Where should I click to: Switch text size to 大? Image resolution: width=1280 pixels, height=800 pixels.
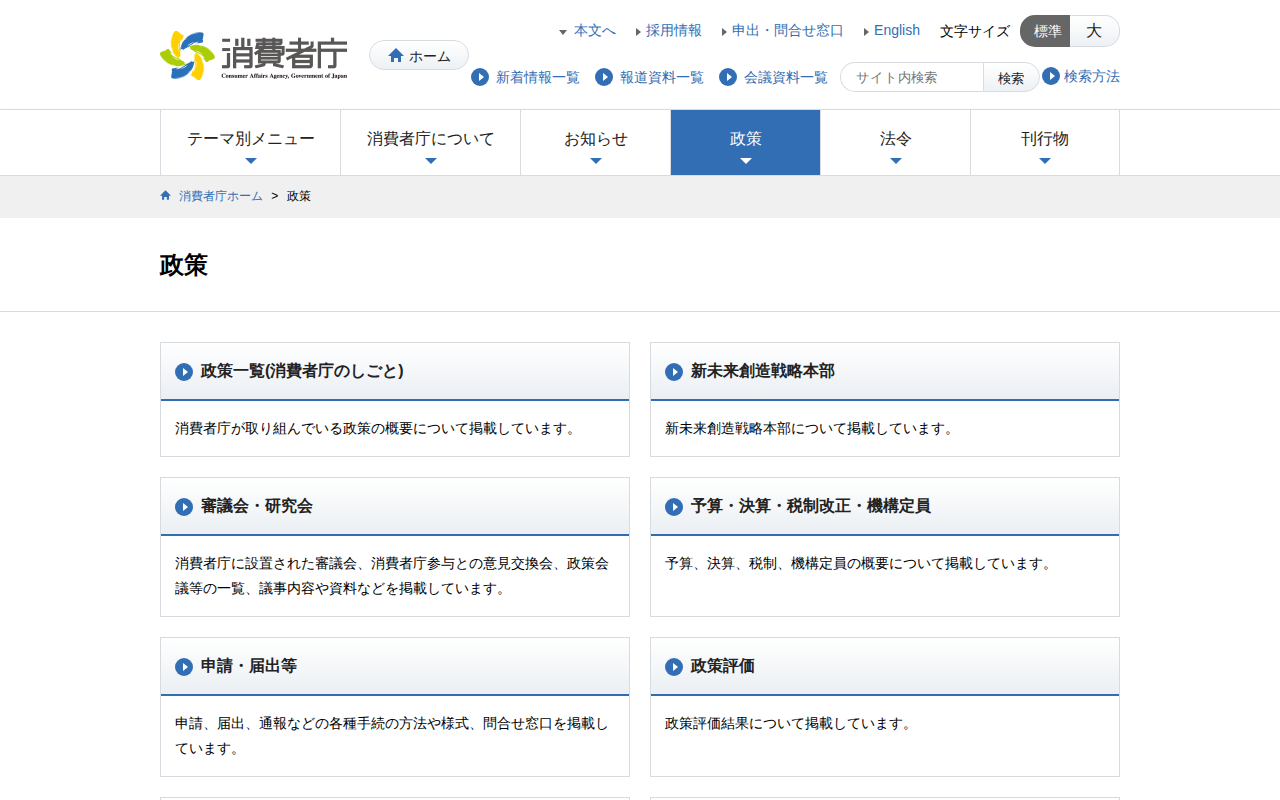click(1094, 31)
